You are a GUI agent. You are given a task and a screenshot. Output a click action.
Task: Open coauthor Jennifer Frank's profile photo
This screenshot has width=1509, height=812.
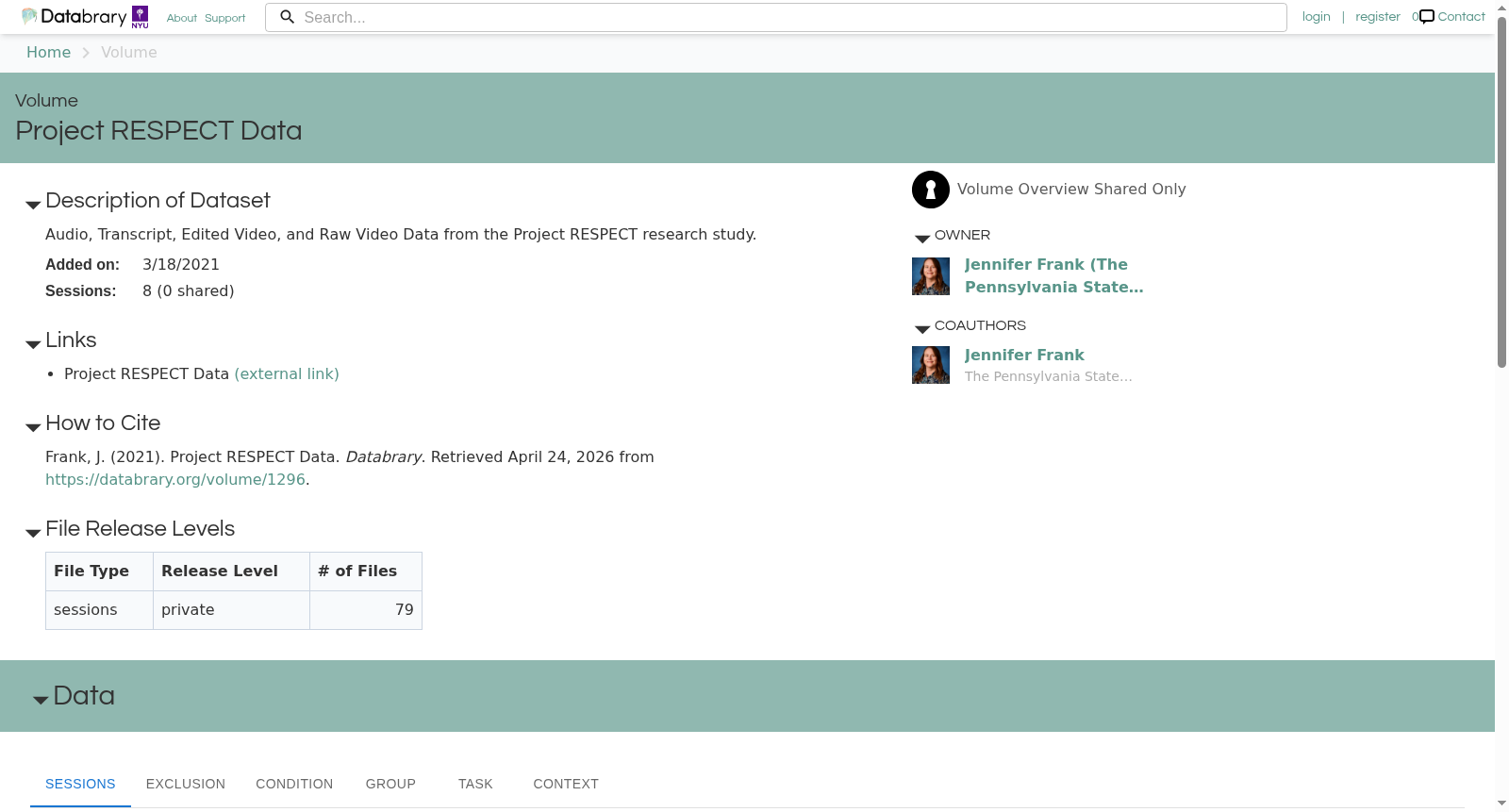(931, 365)
